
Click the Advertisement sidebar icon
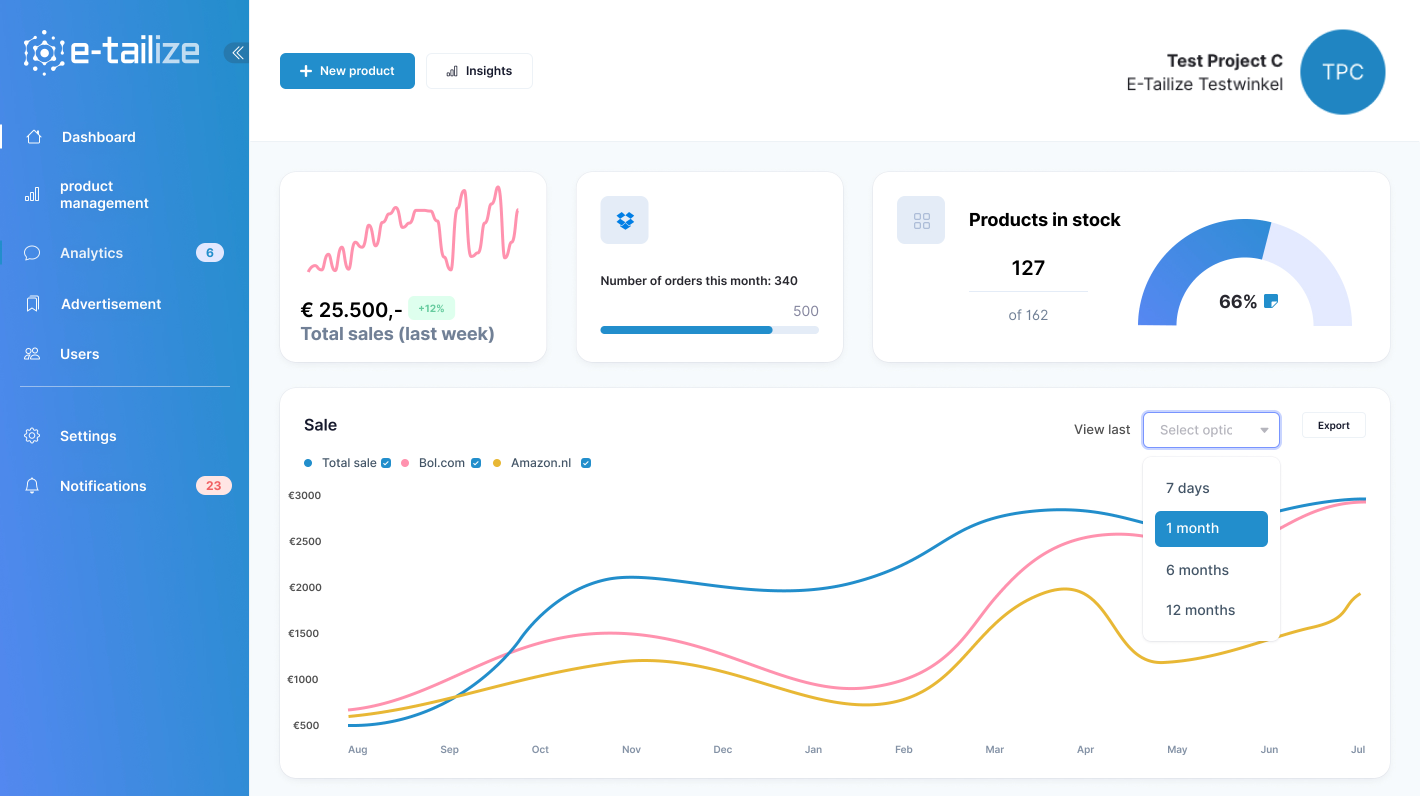tap(31, 304)
